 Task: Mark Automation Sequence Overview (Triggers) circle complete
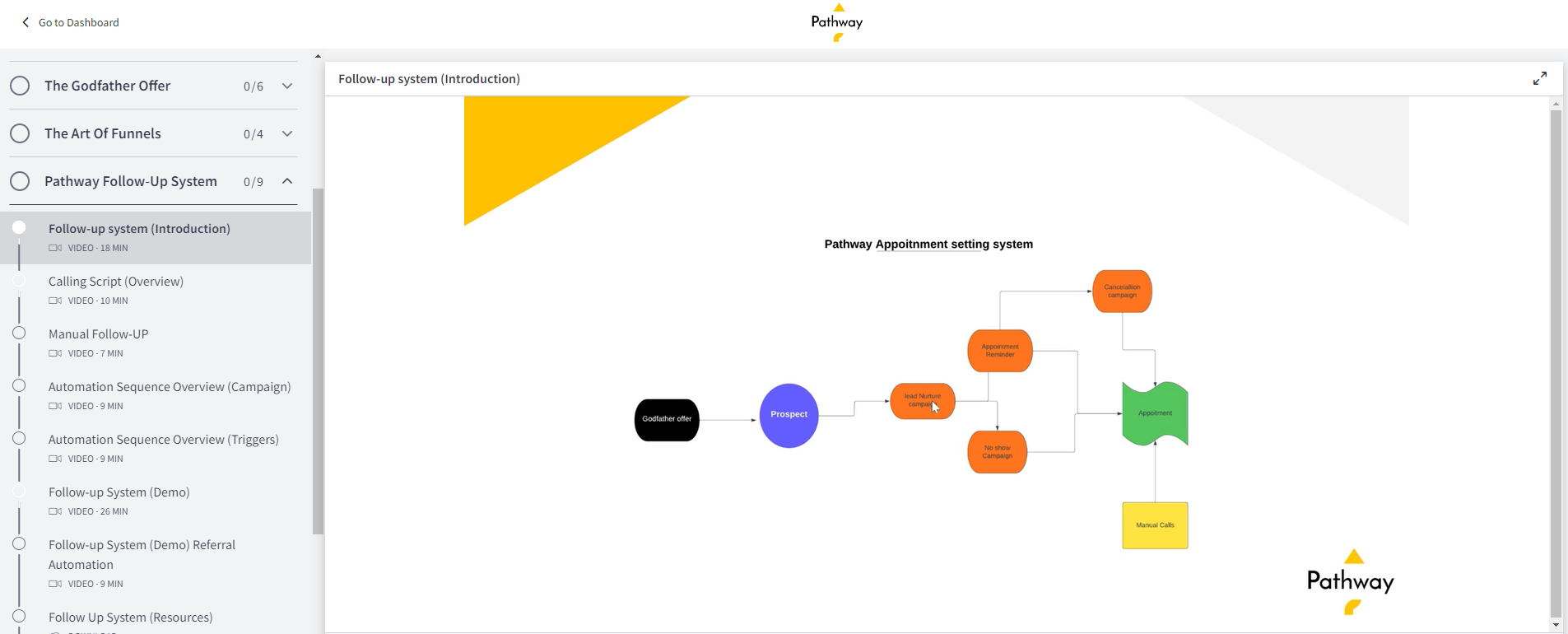click(19, 438)
